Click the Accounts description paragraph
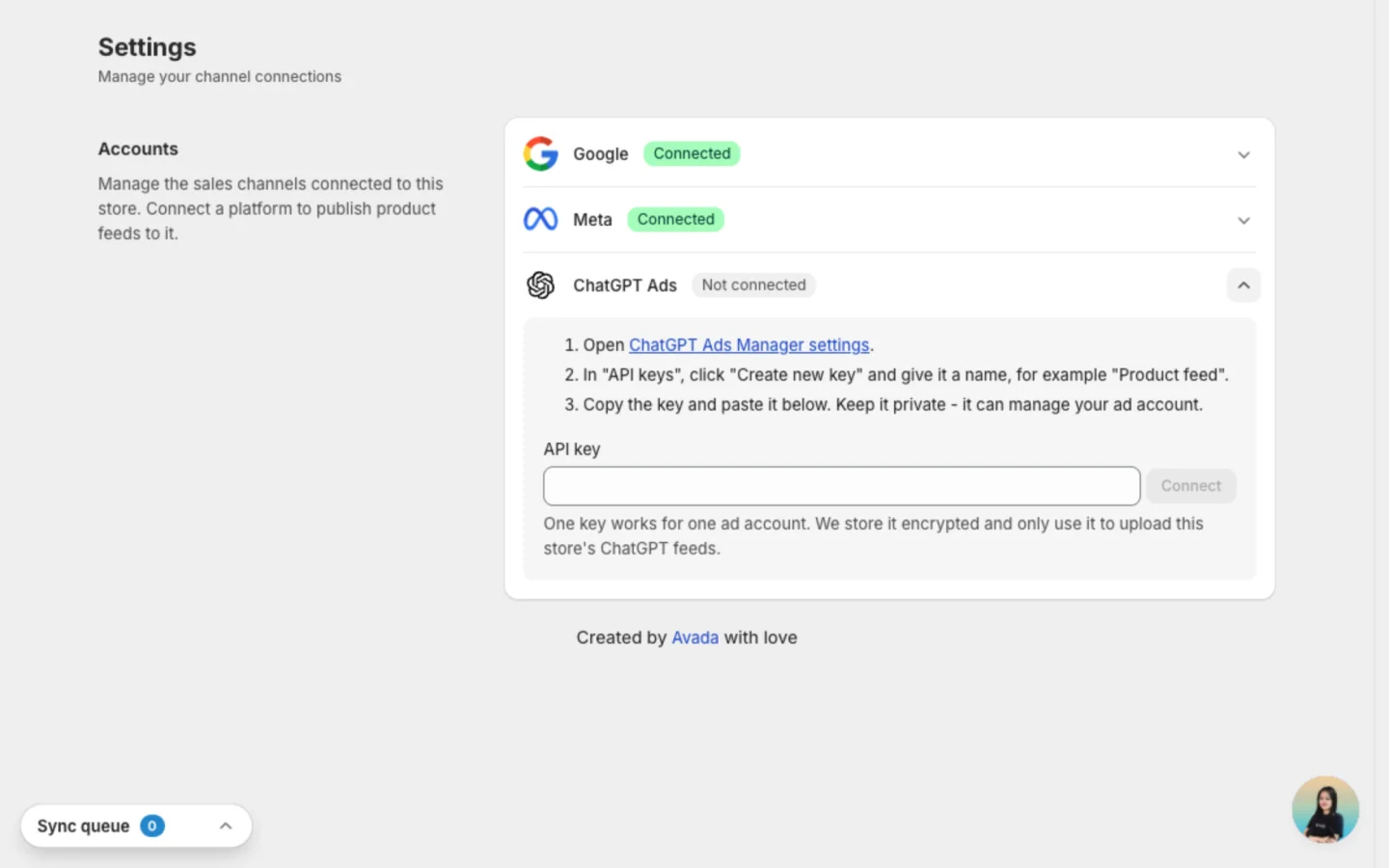Viewport: 1389px width, 868px height. (x=270, y=208)
